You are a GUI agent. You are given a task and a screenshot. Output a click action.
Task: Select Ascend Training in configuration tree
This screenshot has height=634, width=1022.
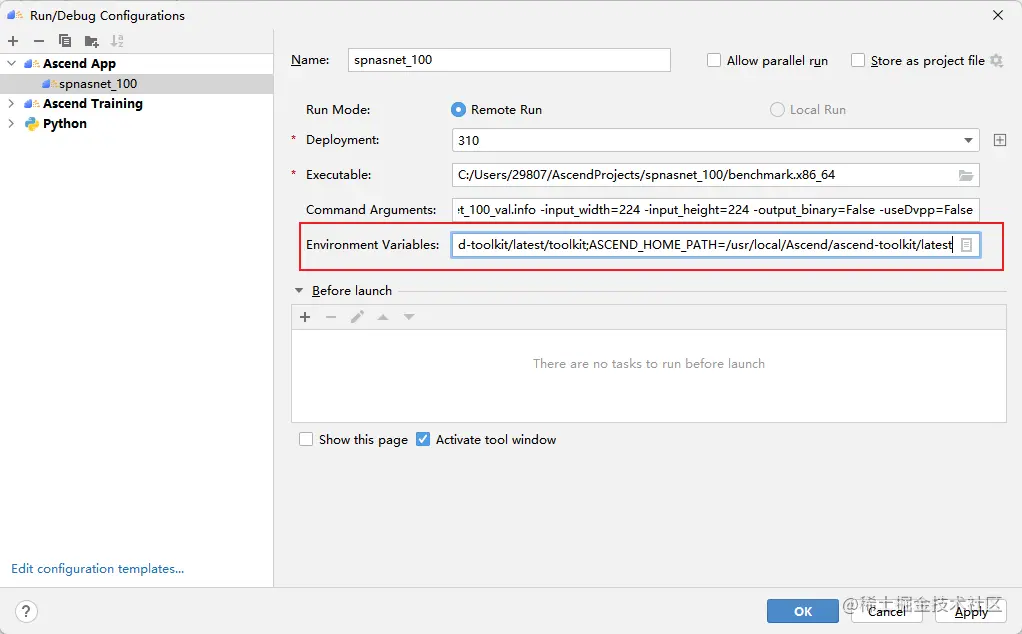tap(93, 104)
